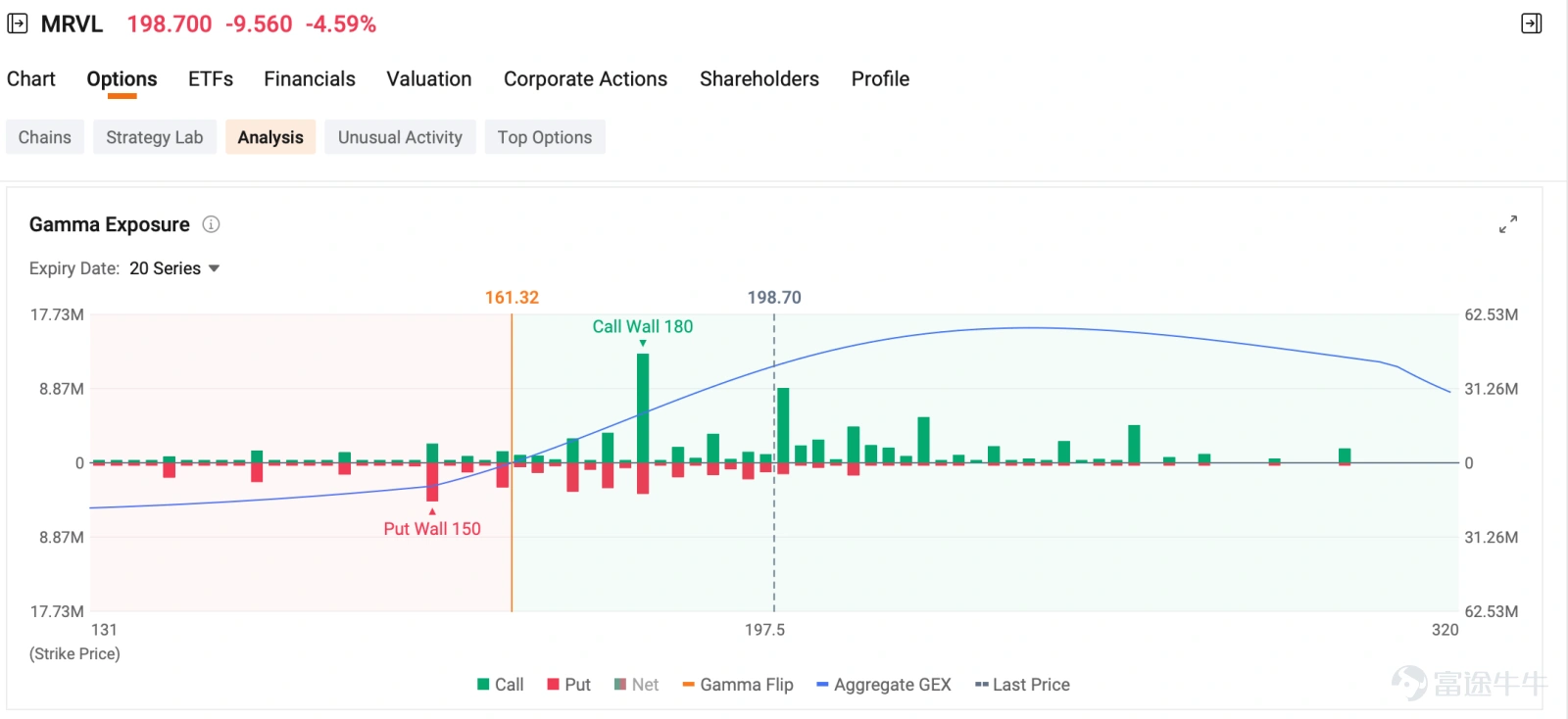Expand the Gamma Exposure chart to fullscreen
Image resolution: width=1568 pixels, height=719 pixels.
click(1508, 224)
